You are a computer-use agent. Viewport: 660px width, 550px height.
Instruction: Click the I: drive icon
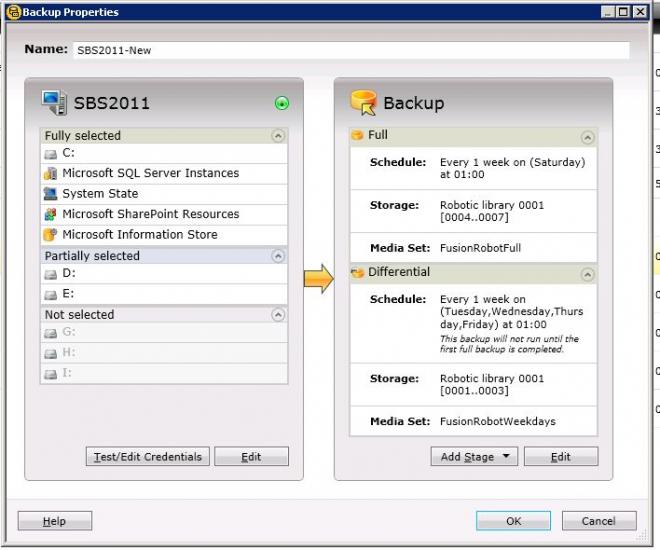pos(51,374)
